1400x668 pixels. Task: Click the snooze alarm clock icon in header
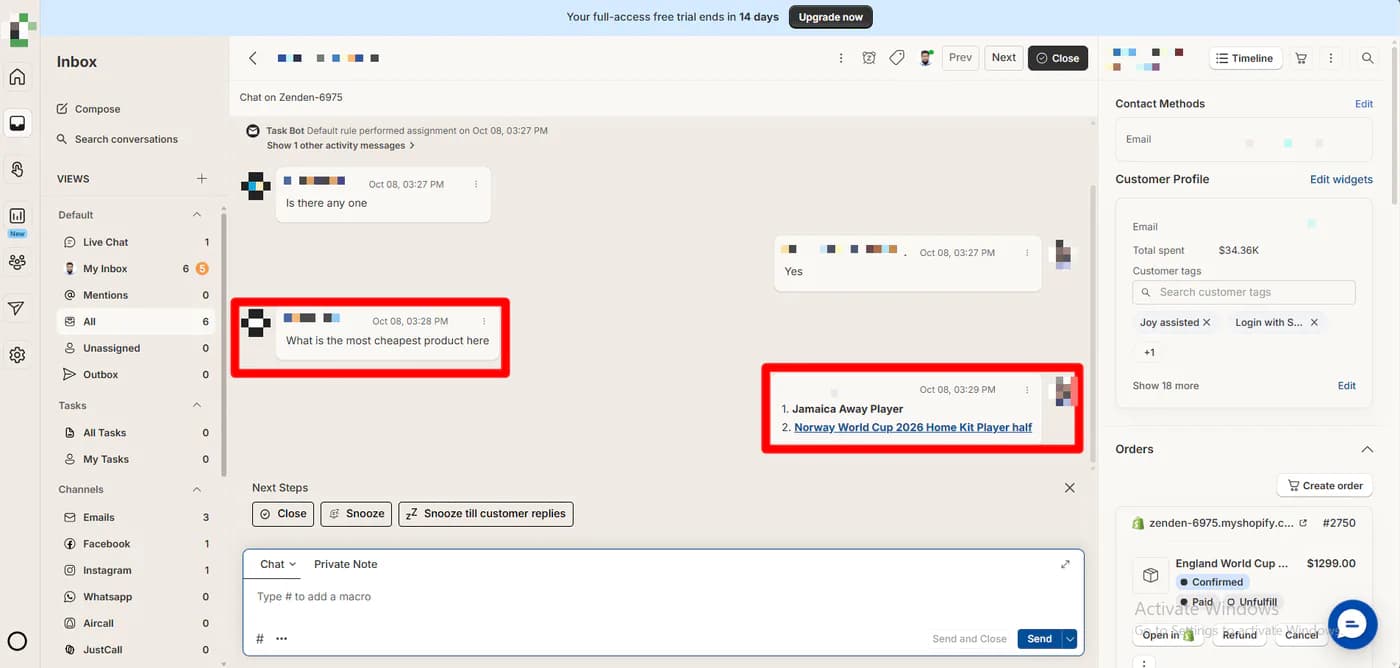[869, 58]
